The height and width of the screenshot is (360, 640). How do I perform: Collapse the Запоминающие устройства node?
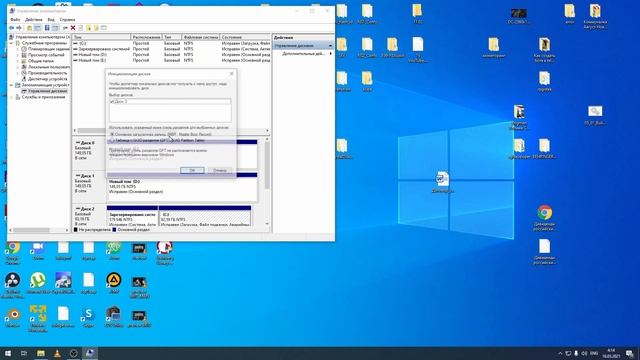(x=11, y=85)
